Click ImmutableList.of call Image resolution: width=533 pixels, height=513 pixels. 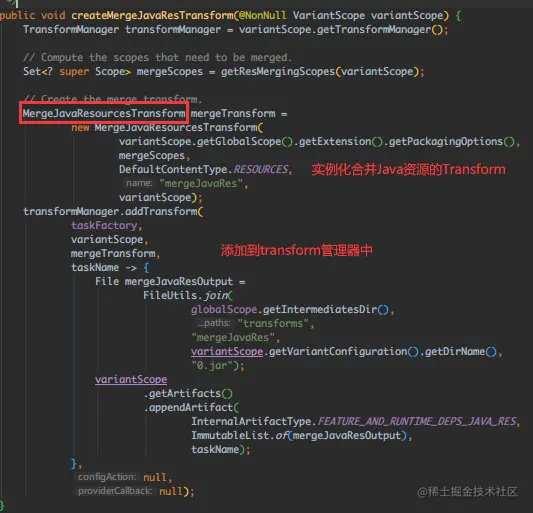[239, 436]
